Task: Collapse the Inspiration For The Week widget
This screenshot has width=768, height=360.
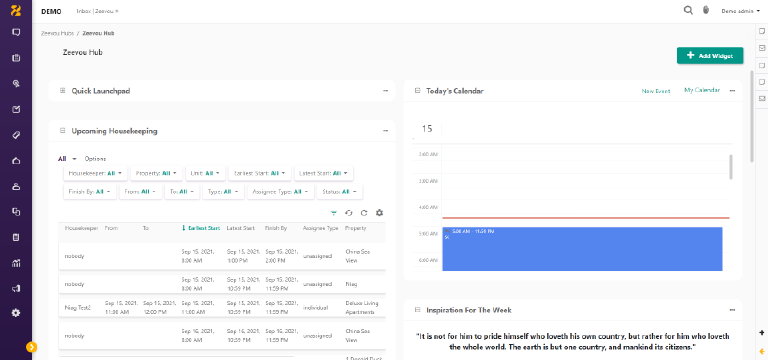Action: tap(417, 310)
